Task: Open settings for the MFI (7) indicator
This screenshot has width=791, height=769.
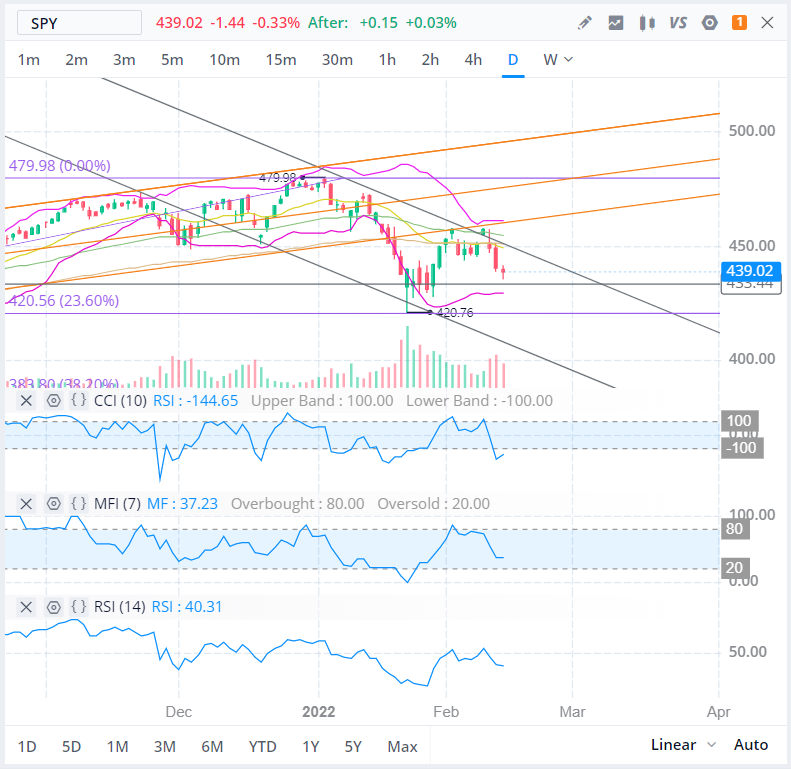Action: pos(53,504)
